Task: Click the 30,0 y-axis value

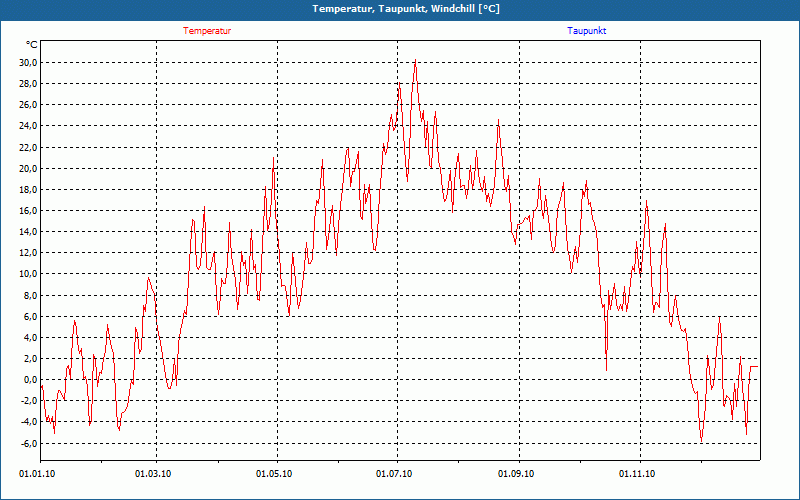Action: 28,63
